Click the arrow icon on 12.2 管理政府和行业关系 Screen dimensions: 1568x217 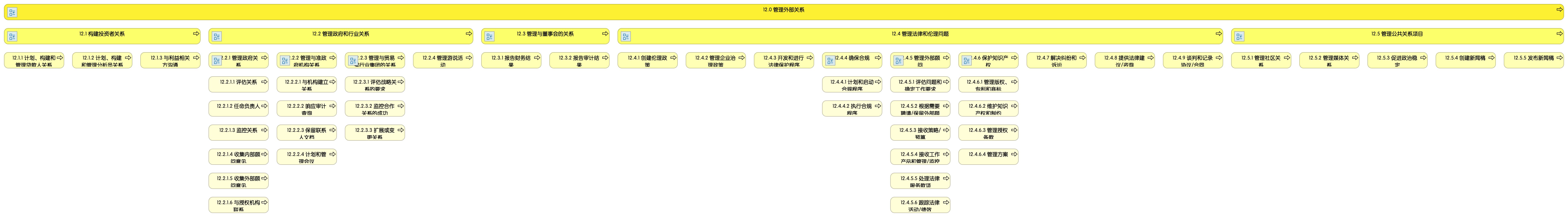[469, 34]
